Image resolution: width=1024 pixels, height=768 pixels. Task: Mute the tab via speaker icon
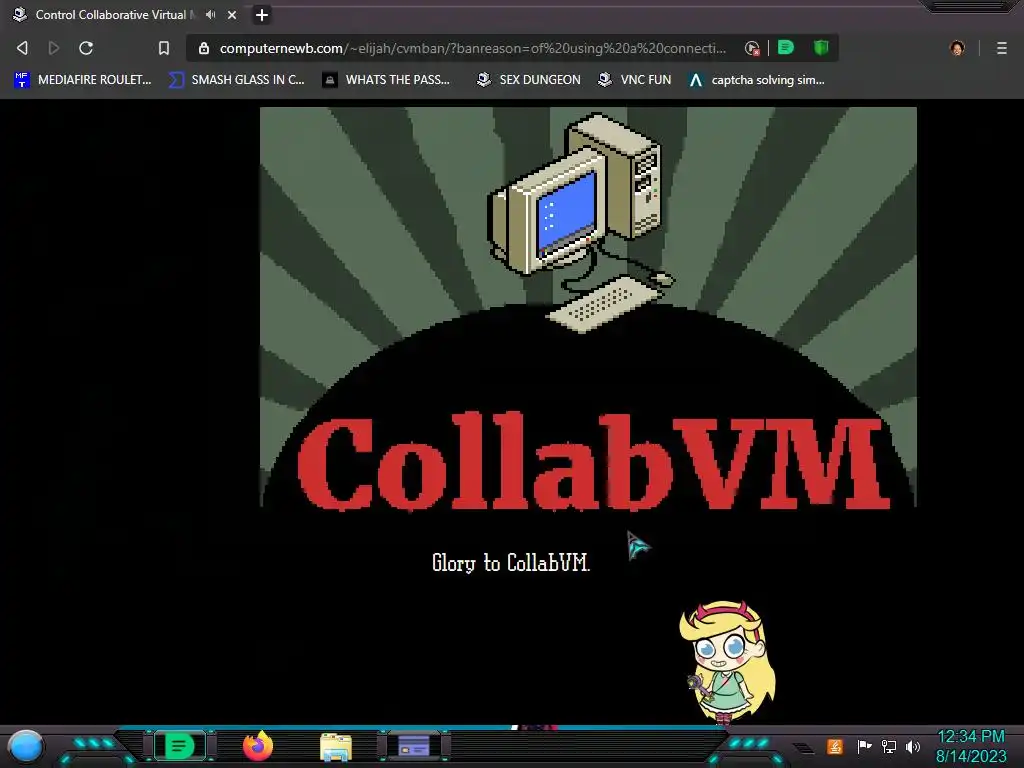click(210, 14)
